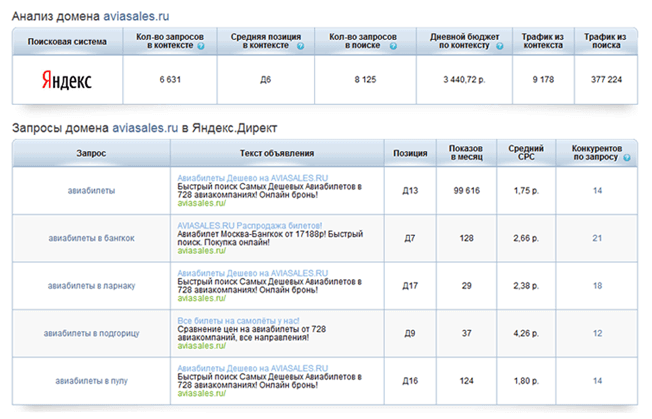Select impressions value 99 616
Viewport: 652px width, 419px height.
click(x=467, y=190)
